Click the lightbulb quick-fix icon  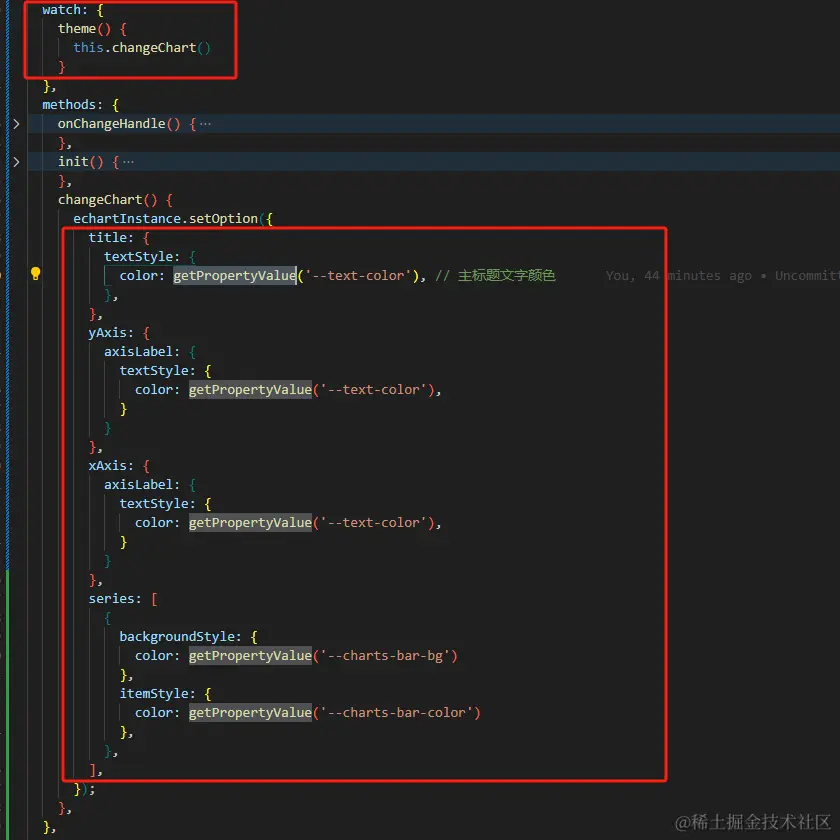35,274
